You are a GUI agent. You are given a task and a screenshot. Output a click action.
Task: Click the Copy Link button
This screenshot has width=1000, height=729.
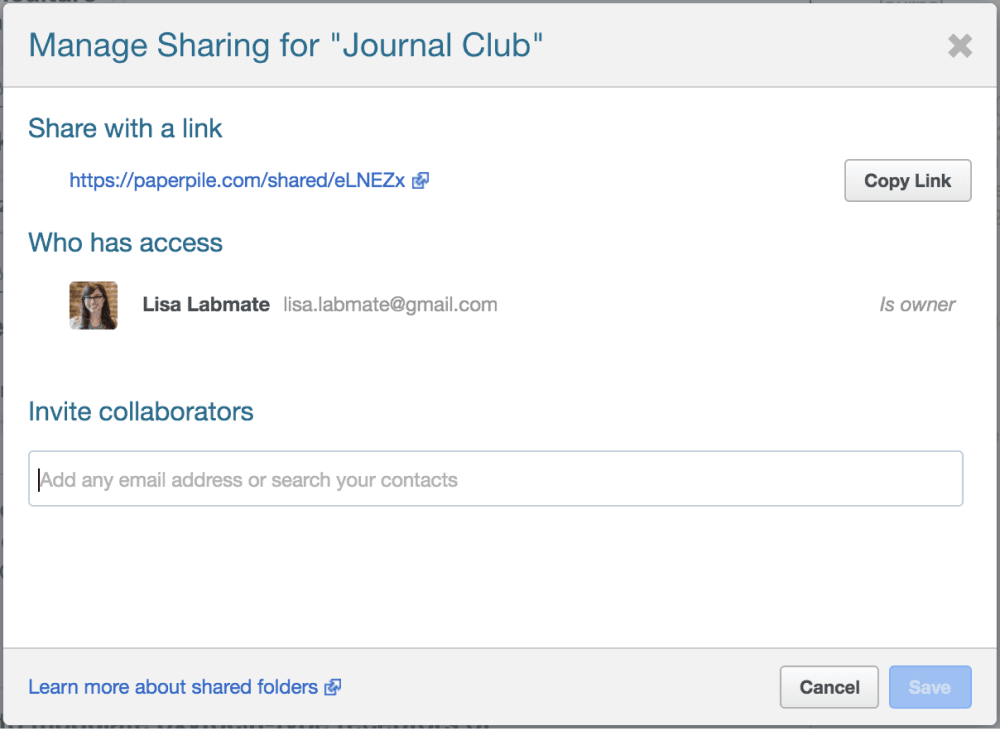(x=908, y=180)
